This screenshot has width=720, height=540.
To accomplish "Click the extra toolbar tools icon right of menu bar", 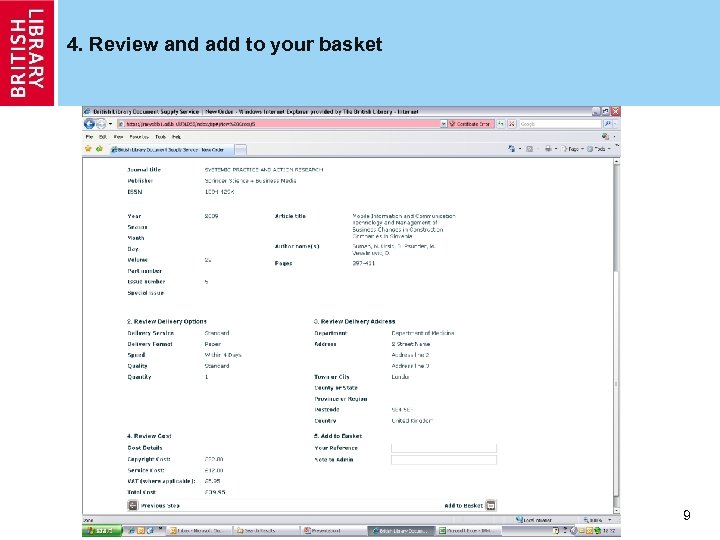I will click(x=605, y=137).
